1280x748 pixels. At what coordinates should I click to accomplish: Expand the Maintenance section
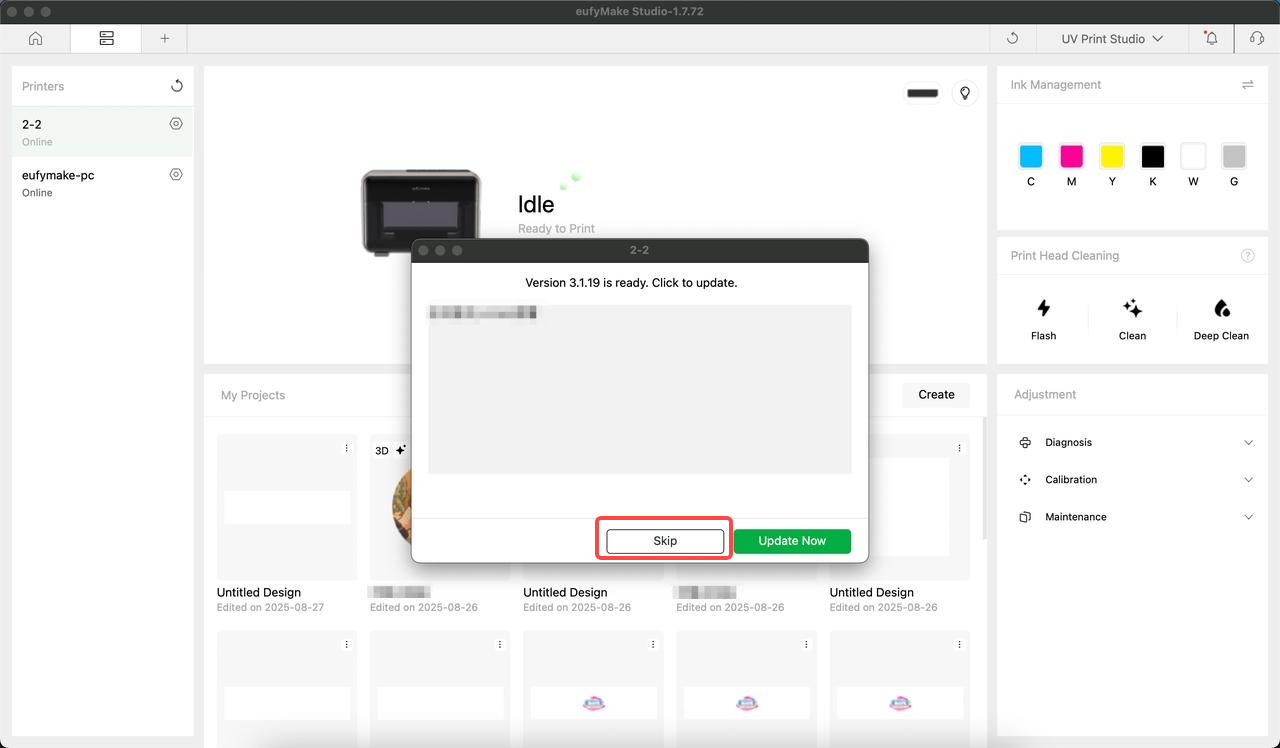(1134, 517)
